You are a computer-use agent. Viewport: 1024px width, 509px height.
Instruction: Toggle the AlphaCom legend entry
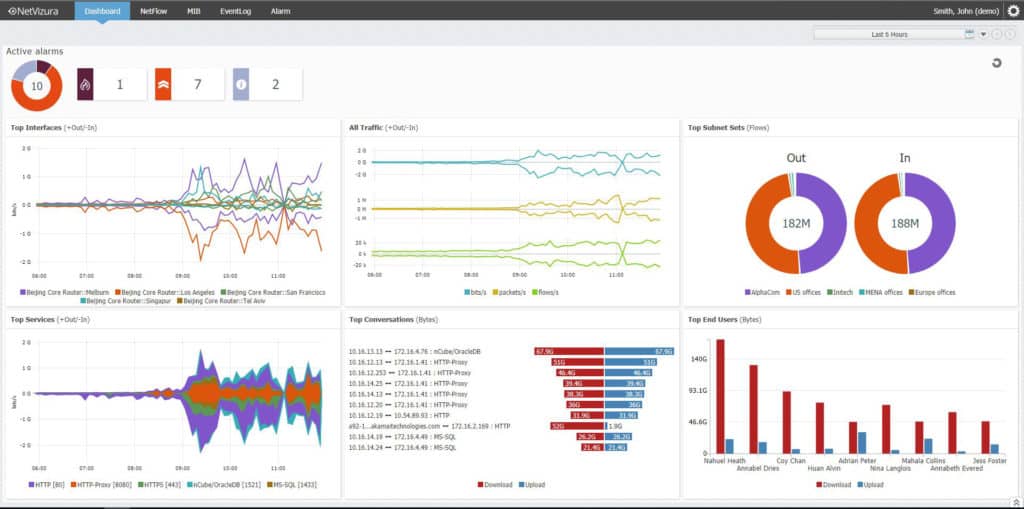[762, 293]
